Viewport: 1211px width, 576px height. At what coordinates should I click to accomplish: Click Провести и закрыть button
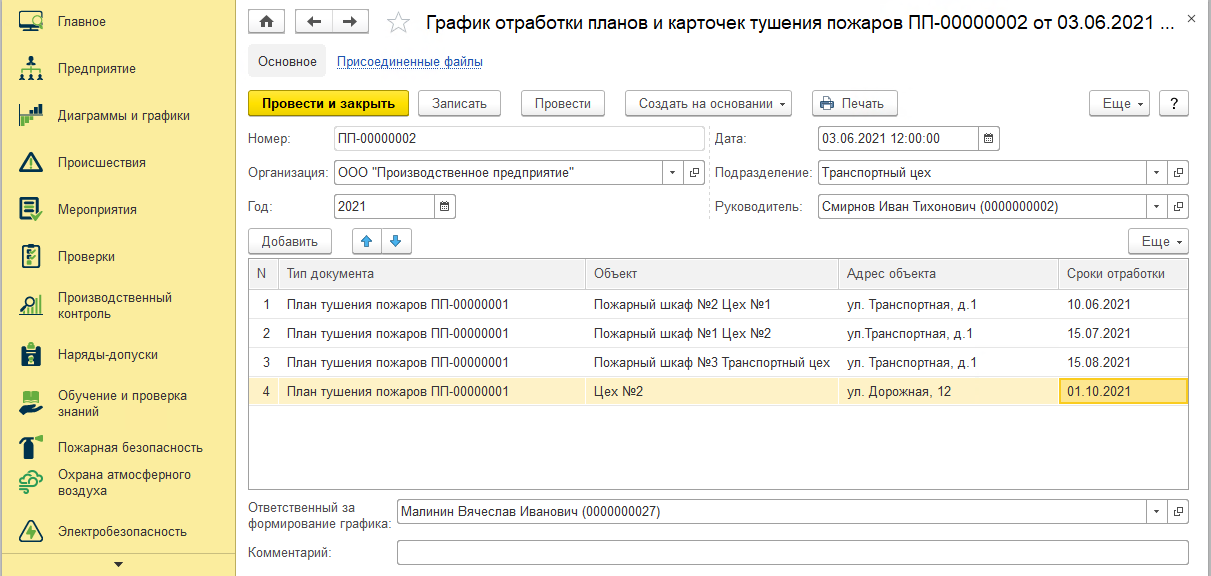tap(329, 103)
